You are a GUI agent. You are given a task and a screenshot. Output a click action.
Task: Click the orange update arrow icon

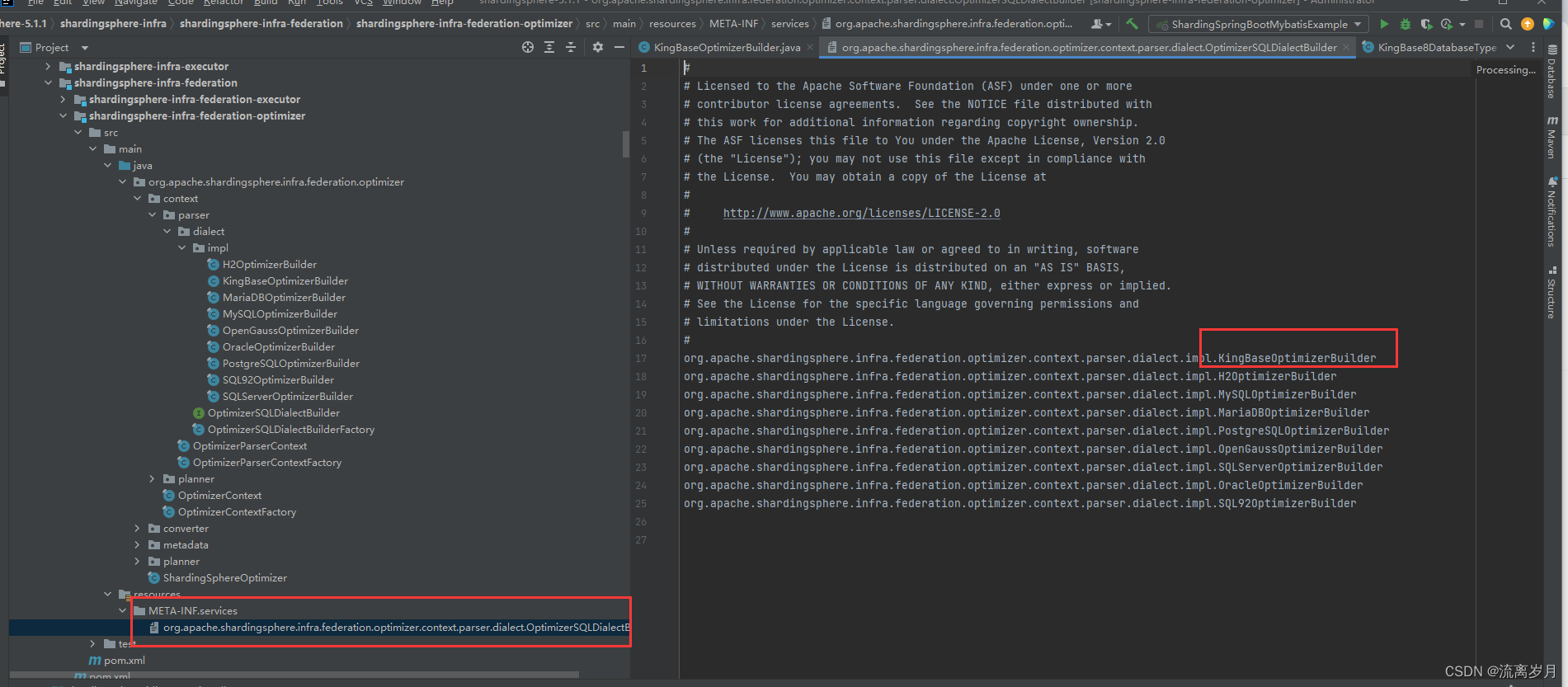click(1528, 24)
